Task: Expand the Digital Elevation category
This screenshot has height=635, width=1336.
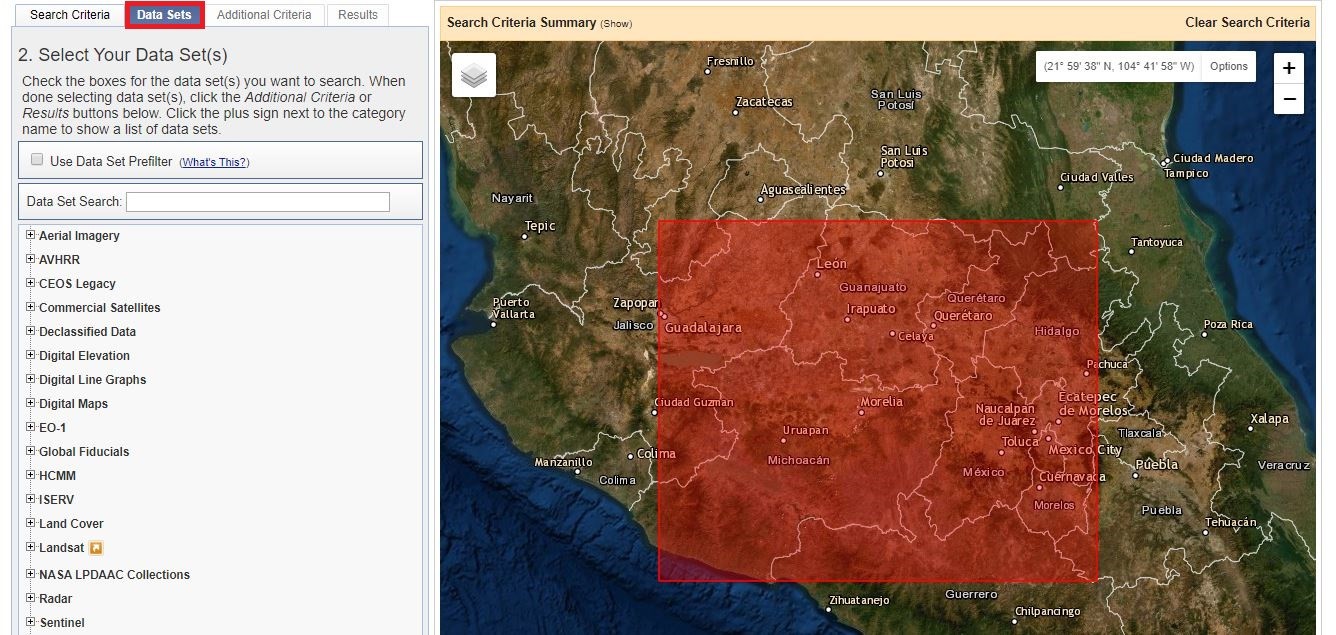Action: (31, 356)
